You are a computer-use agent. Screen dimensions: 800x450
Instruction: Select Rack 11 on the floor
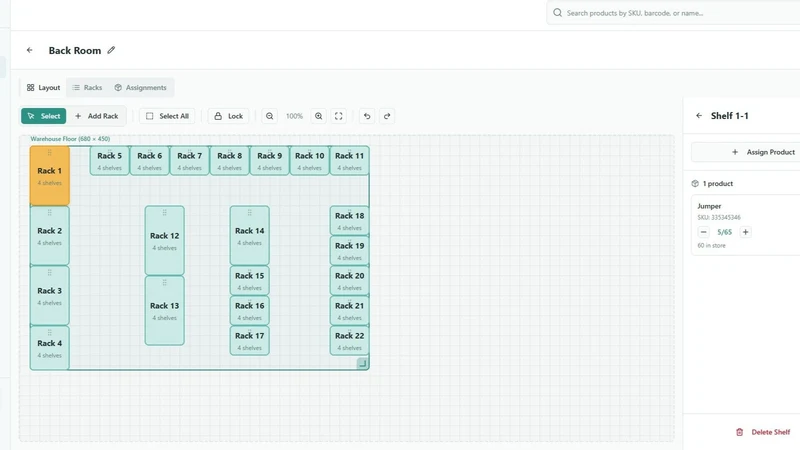[x=349, y=161]
